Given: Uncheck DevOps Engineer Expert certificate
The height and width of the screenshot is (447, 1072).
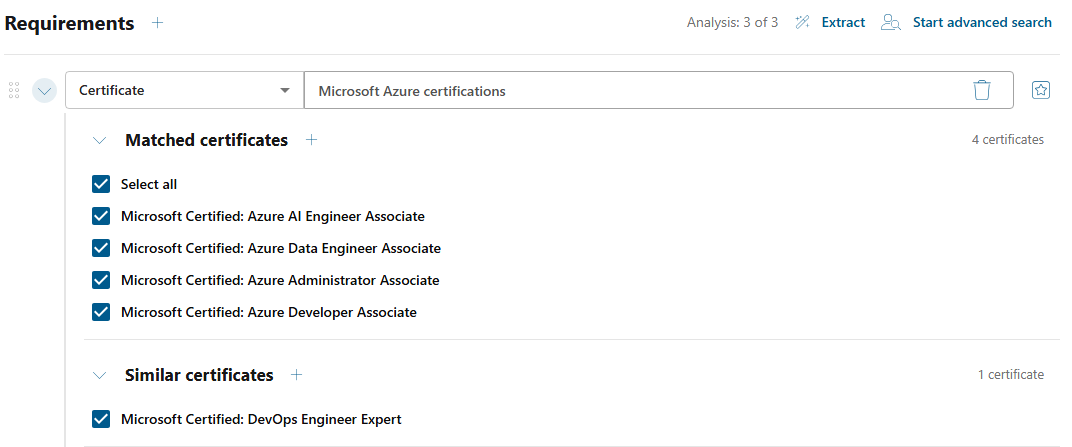Looking at the screenshot, I should [101, 419].
